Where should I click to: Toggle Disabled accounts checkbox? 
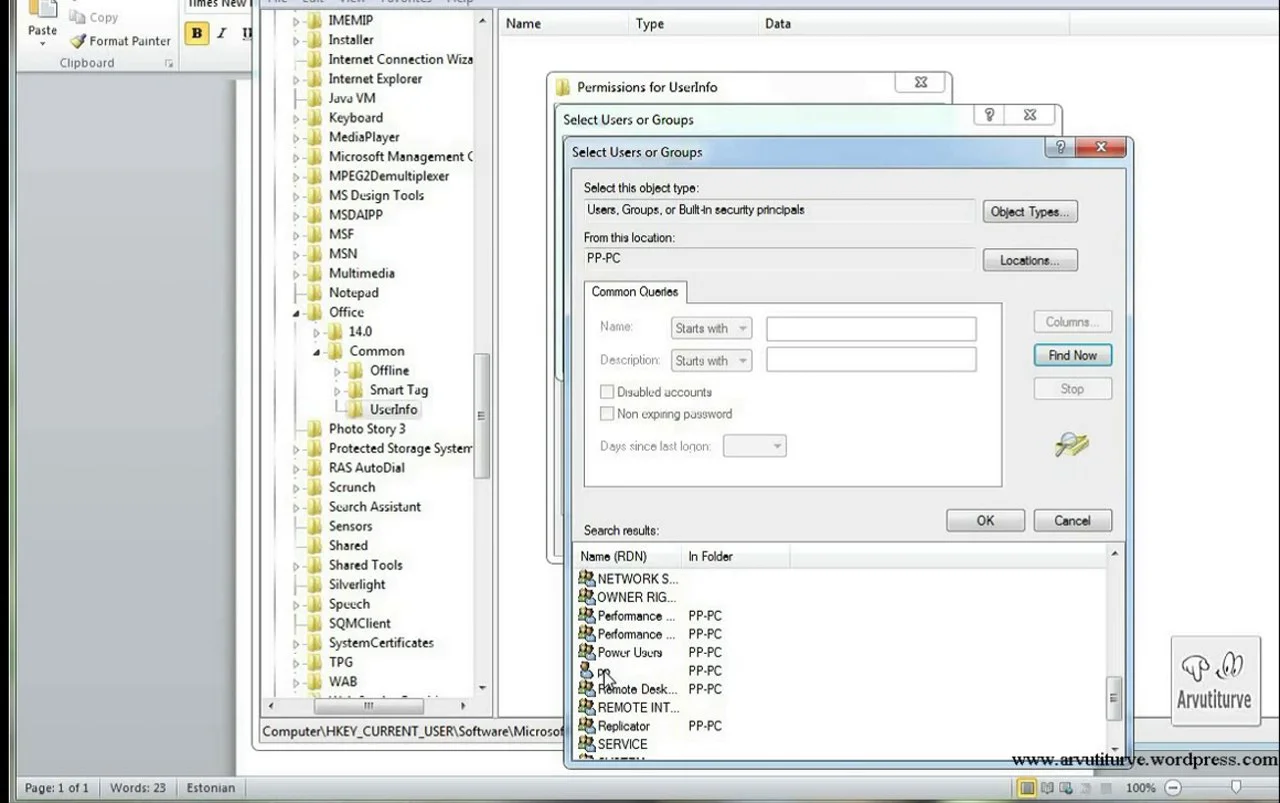click(x=606, y=392)
